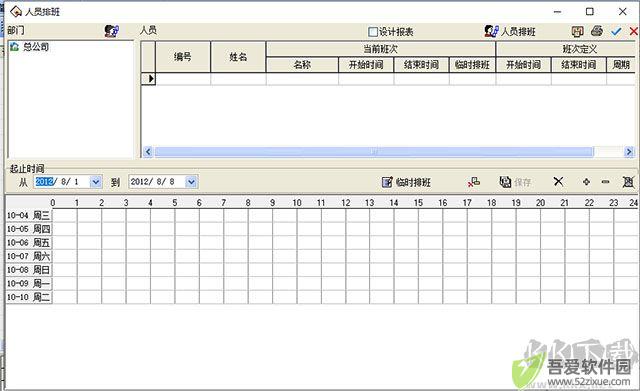Image resolution: width=640 pixels, height=391 pixels.
Task: Open the start date dropdown arrow
Action: (96, 182)
